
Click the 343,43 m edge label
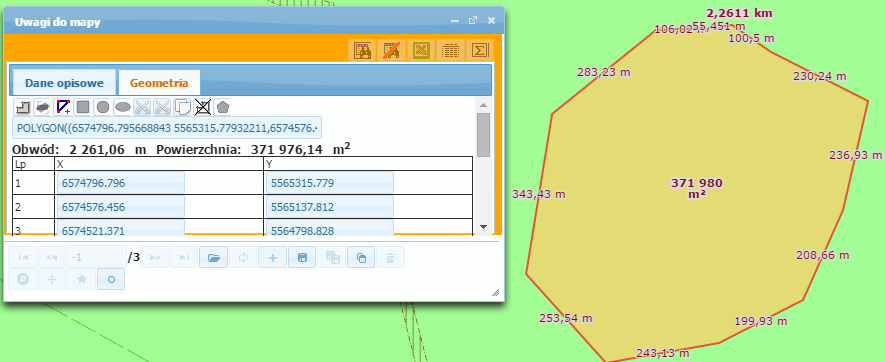[x=538, y=194]
